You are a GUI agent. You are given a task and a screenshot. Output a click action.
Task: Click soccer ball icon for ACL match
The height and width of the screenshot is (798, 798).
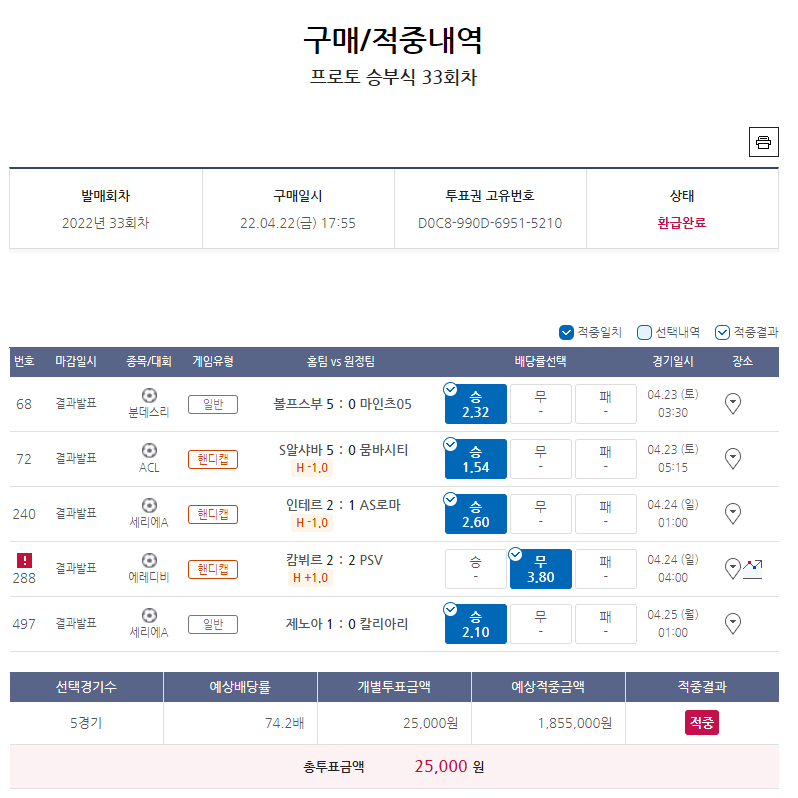(x=149, y=450)
